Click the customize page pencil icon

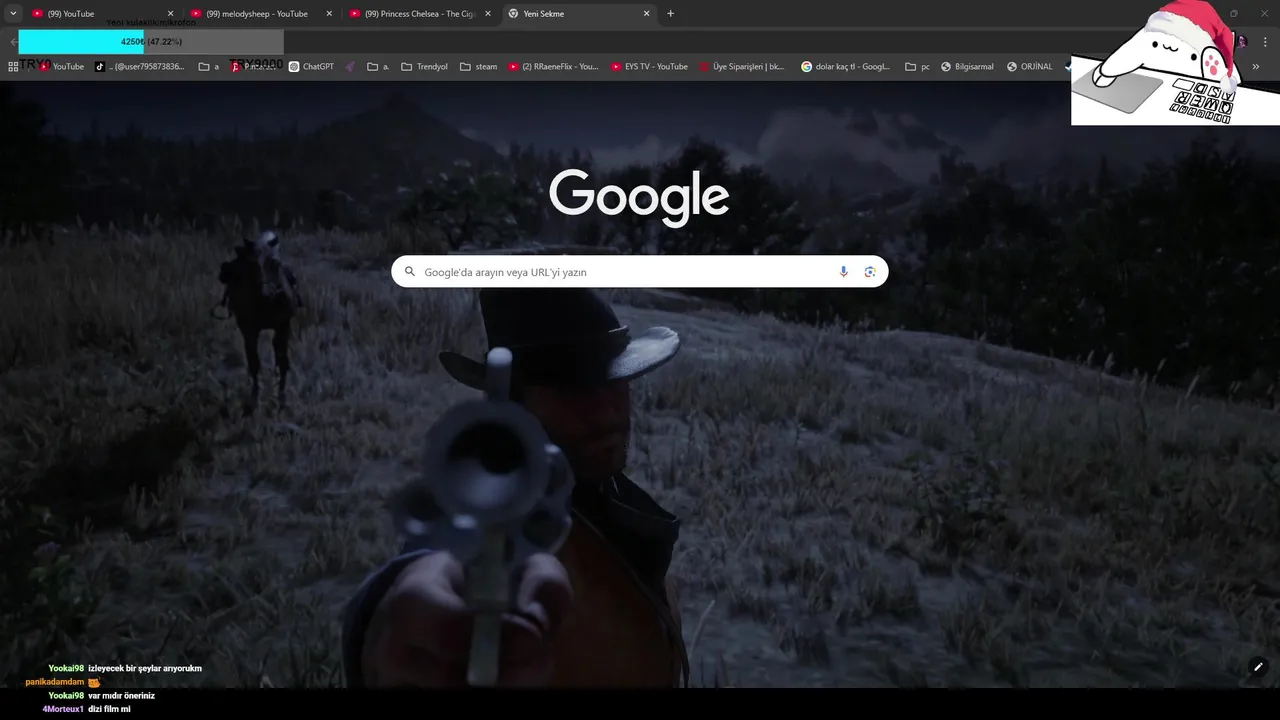1258,667
